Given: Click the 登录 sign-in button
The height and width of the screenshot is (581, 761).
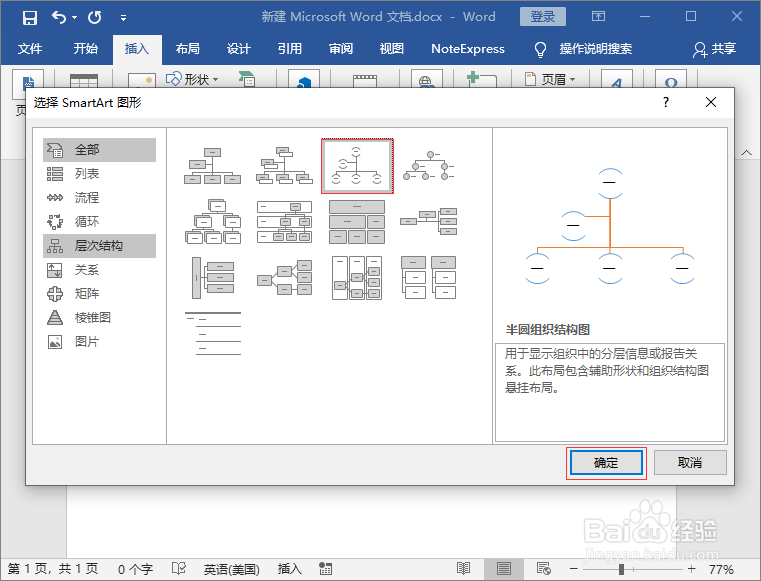Looking at the screenshot, I should pyautogui.click(x=543, y=17).
